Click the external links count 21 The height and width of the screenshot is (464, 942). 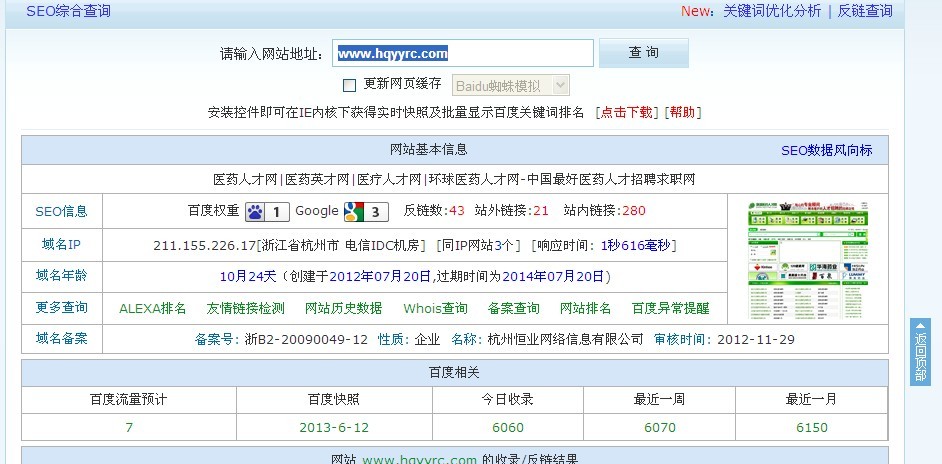(x=541, y=211)
